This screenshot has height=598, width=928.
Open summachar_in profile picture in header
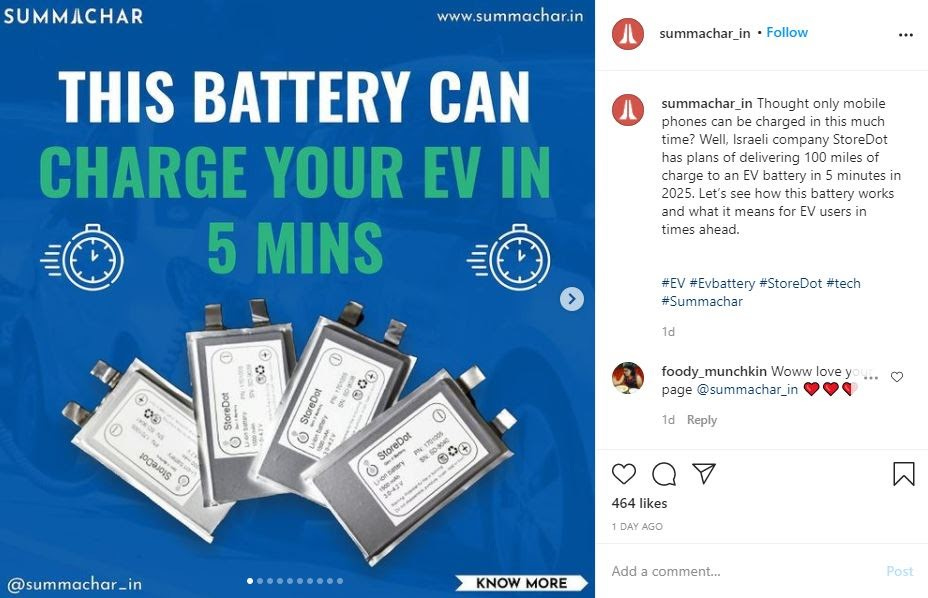point(628,34)
